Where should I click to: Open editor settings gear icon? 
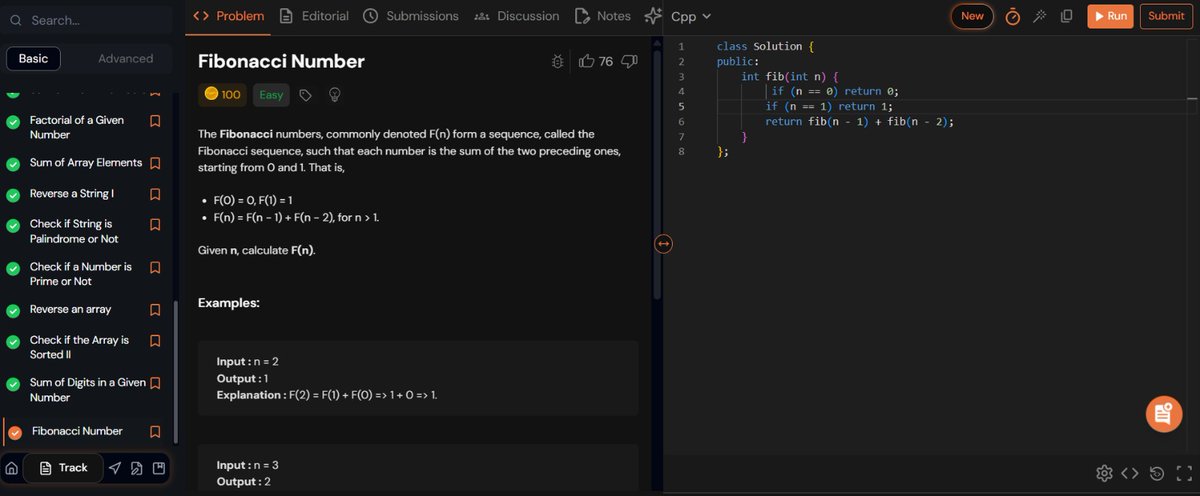[1104, 473]
